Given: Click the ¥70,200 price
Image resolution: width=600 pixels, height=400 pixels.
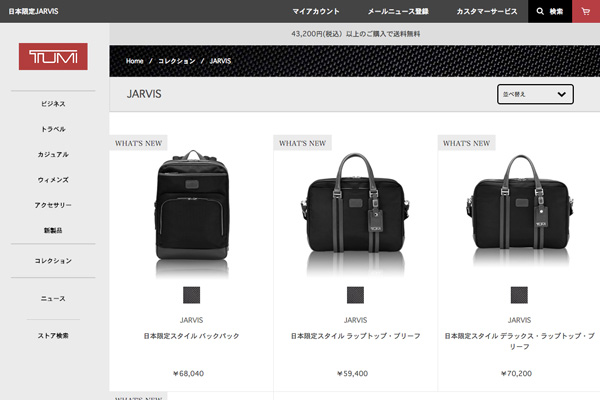Looking at the screenshot, I should pyautogui.click(x=516, y=374).
